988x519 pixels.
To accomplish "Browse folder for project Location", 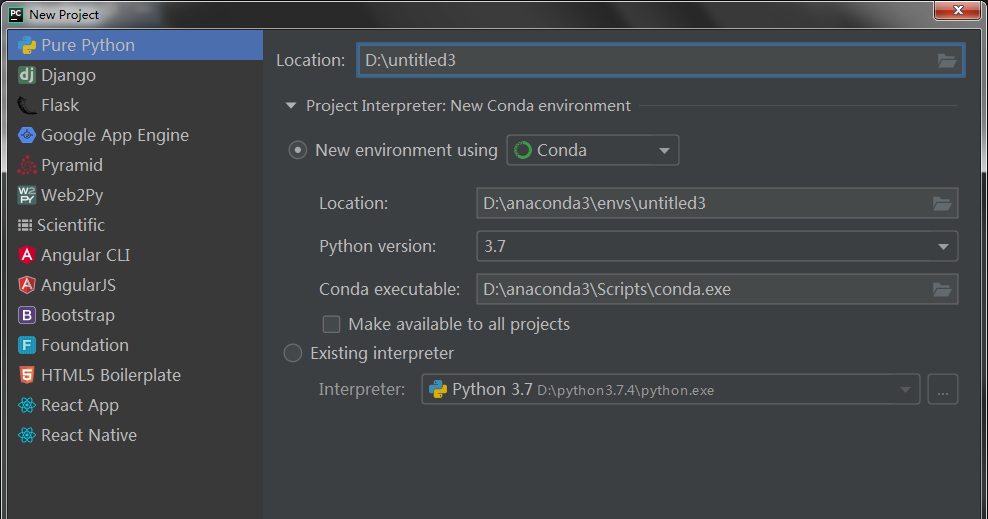I will coord(947,61).
